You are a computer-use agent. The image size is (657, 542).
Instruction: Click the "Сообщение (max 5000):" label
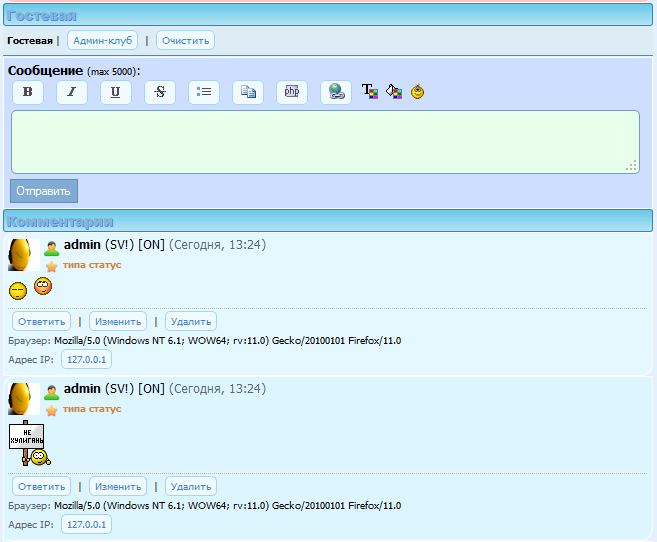tap(74, 70)
